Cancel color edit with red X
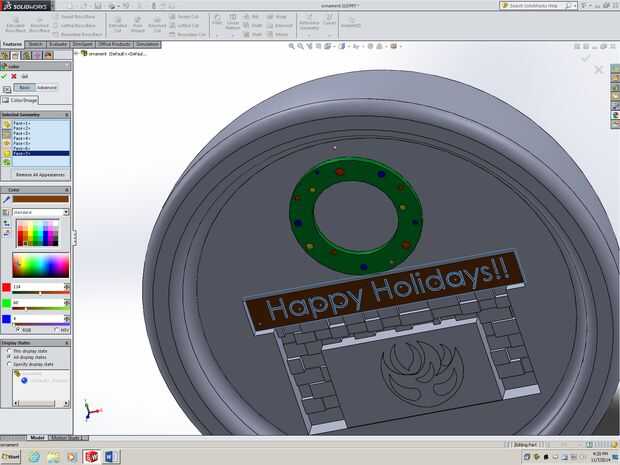This screenshot has width=620, height=465. [x=14, y=76]
